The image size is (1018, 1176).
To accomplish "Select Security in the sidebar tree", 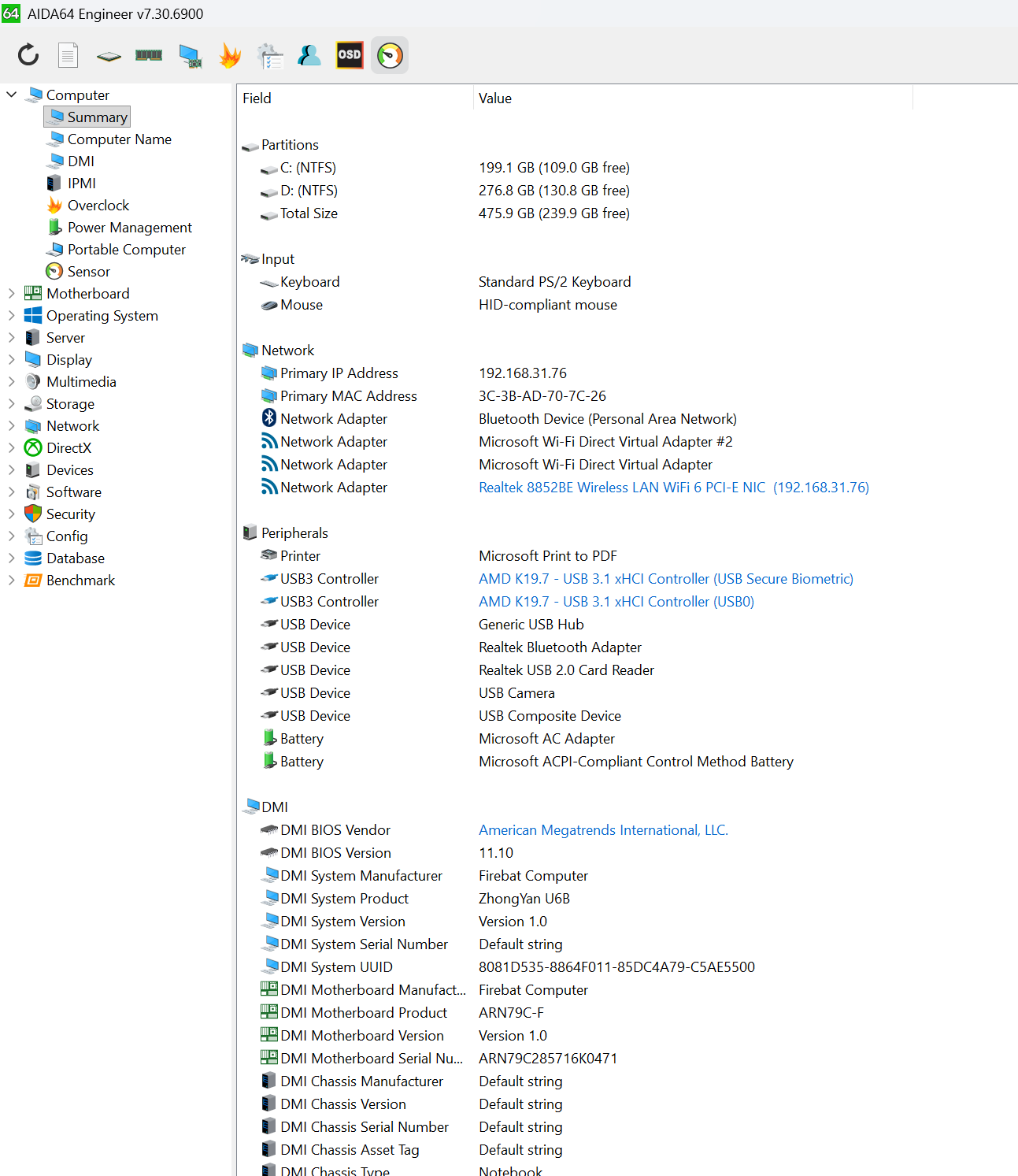I will pos(60,514).
